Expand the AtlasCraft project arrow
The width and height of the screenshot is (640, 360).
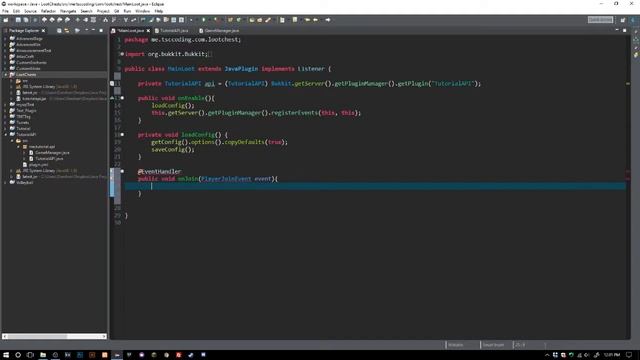pos(5,57)
